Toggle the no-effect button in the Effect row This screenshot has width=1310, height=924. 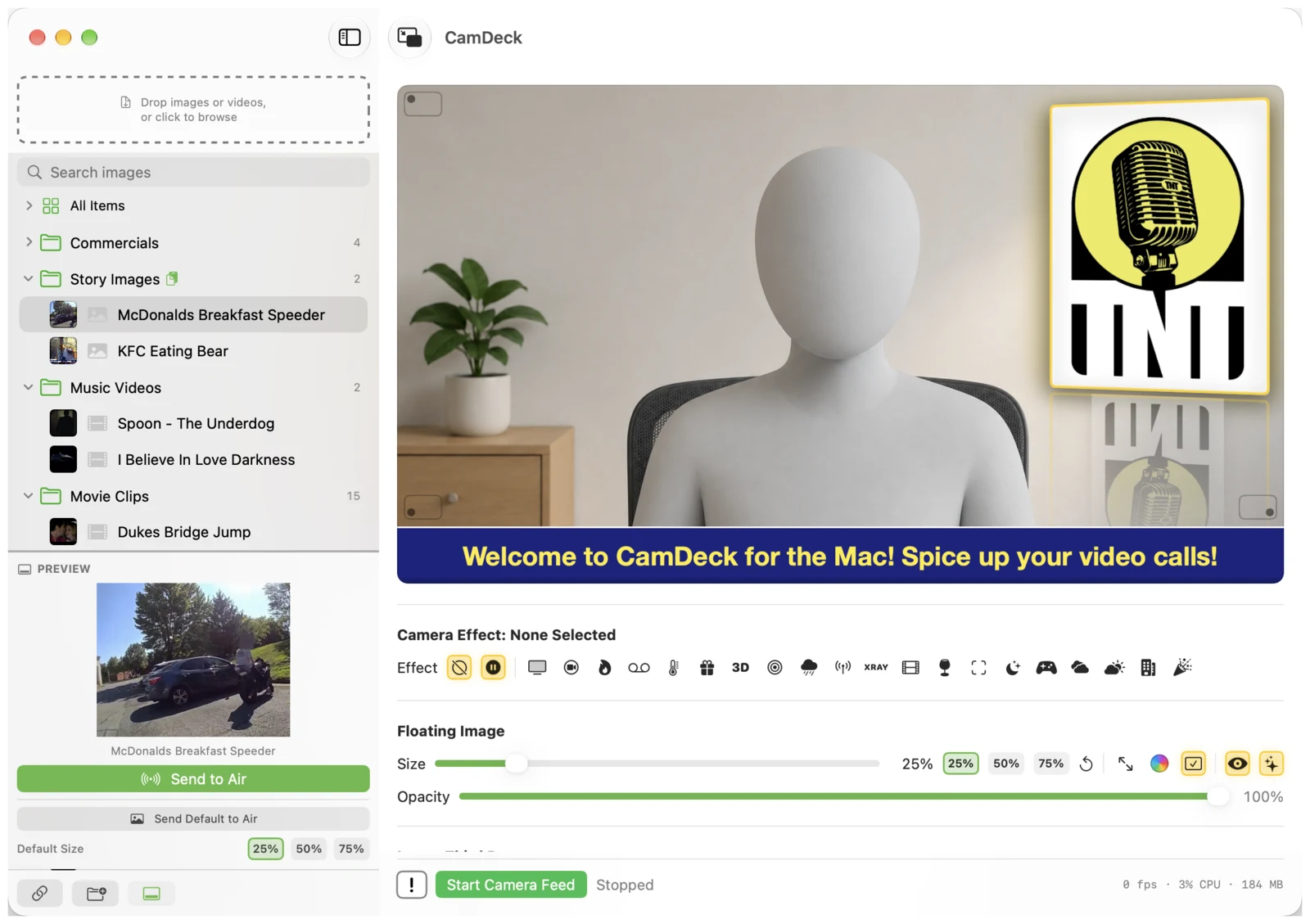click(459, 668)
